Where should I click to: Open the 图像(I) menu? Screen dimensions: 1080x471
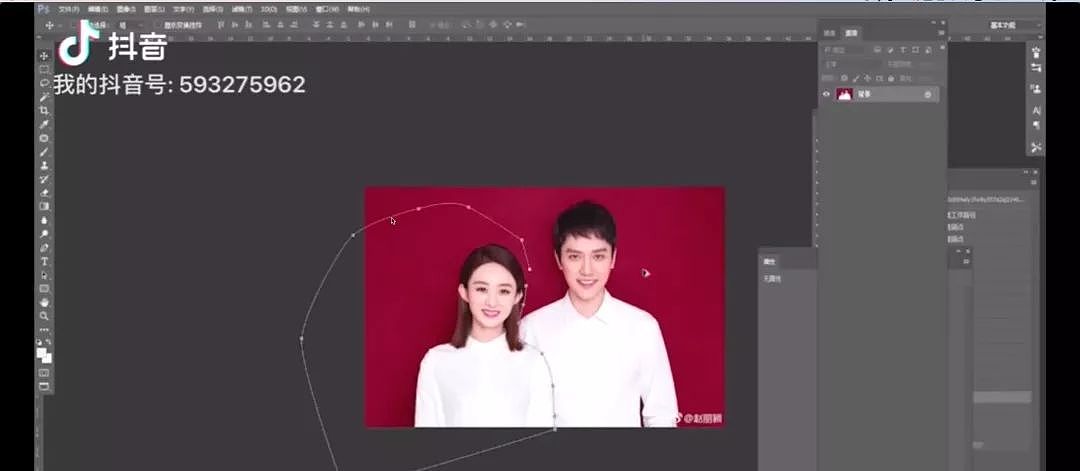[x=126, y=10]
